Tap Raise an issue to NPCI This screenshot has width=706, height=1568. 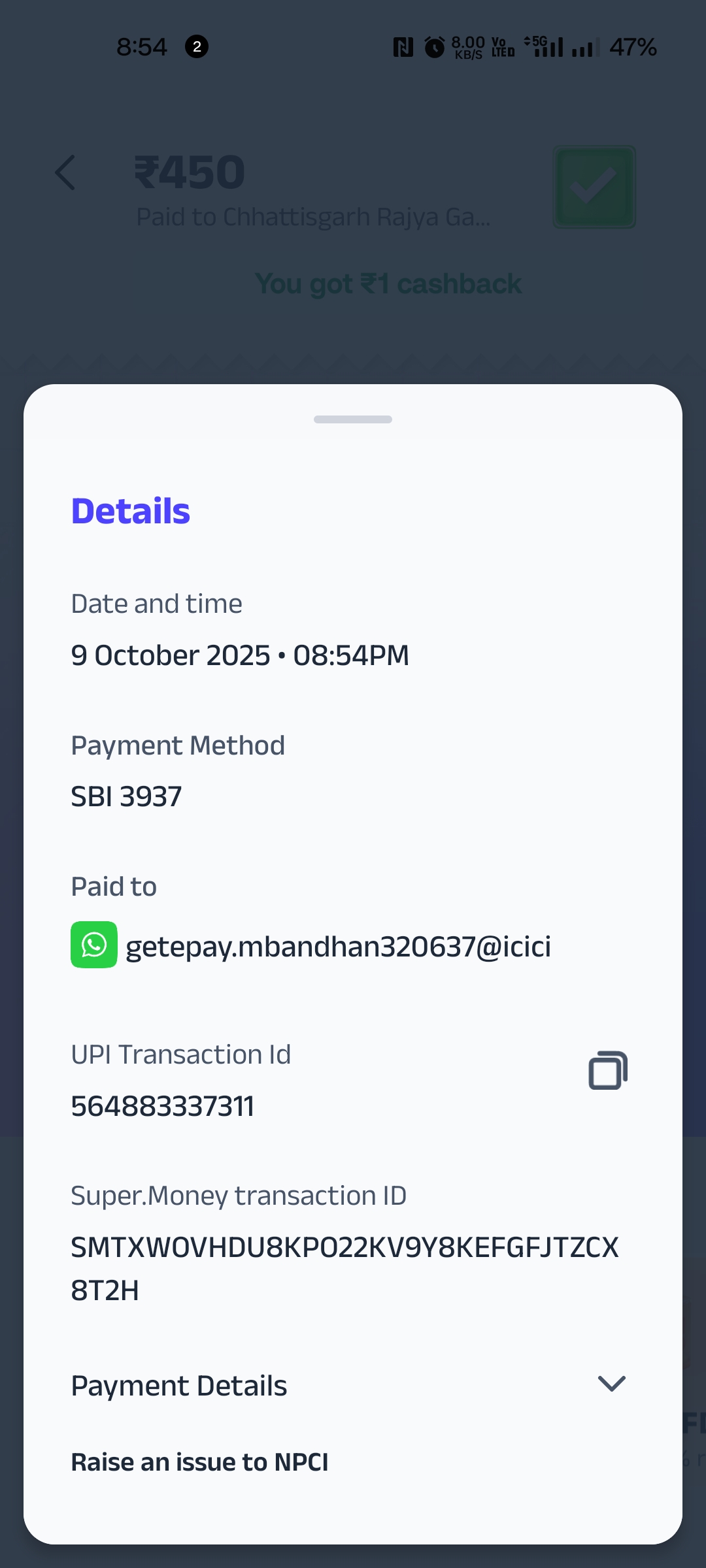199,1462
